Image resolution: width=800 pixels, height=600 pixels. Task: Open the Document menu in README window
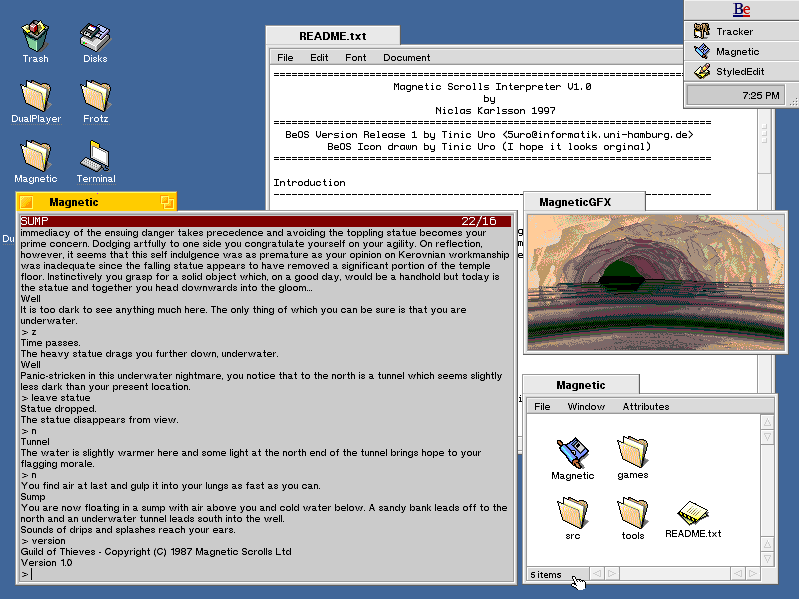[x=406, y=58]
